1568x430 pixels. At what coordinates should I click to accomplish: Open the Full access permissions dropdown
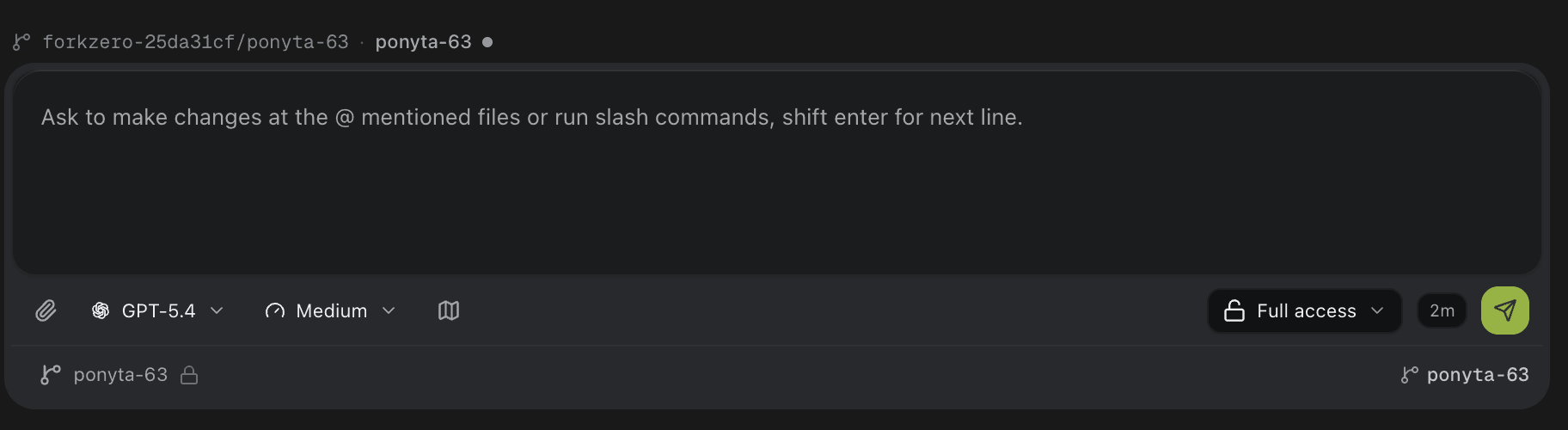pyautogui.click(x=1305, y=310)
